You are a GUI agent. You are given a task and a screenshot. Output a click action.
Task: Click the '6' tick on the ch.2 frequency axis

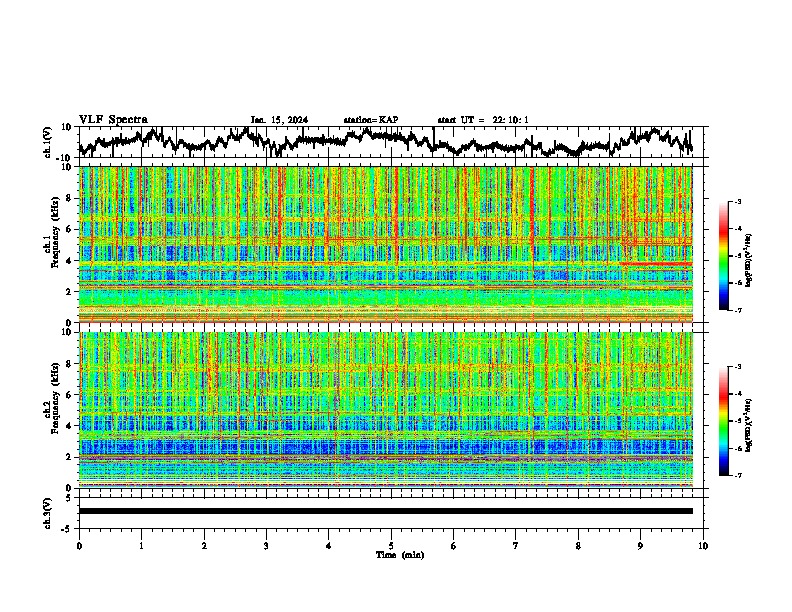tap(68, 395)
